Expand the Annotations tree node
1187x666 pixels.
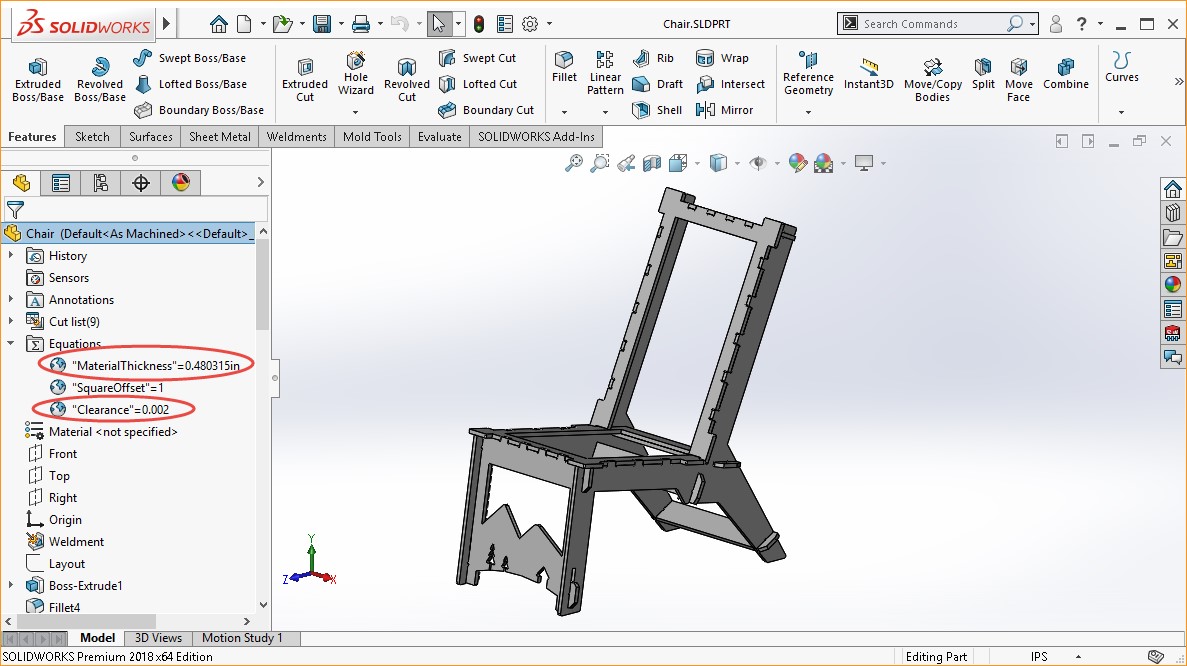coord(11,300)
